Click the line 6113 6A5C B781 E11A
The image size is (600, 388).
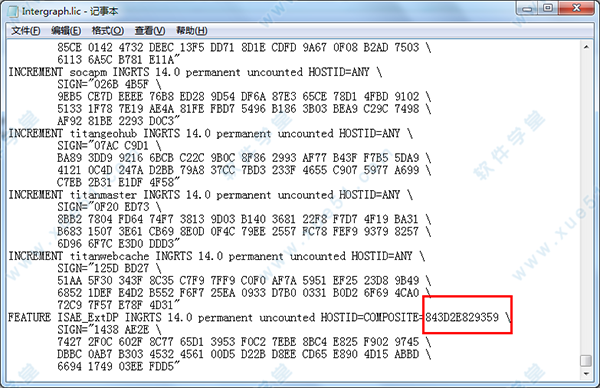click(118, 60)
